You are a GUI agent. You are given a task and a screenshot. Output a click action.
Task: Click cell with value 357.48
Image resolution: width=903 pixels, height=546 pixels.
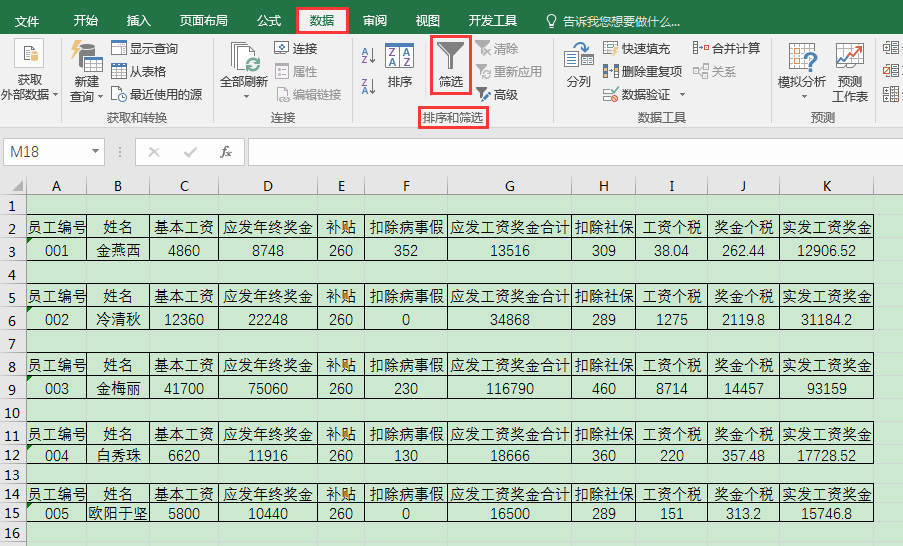tap(743, 456)
